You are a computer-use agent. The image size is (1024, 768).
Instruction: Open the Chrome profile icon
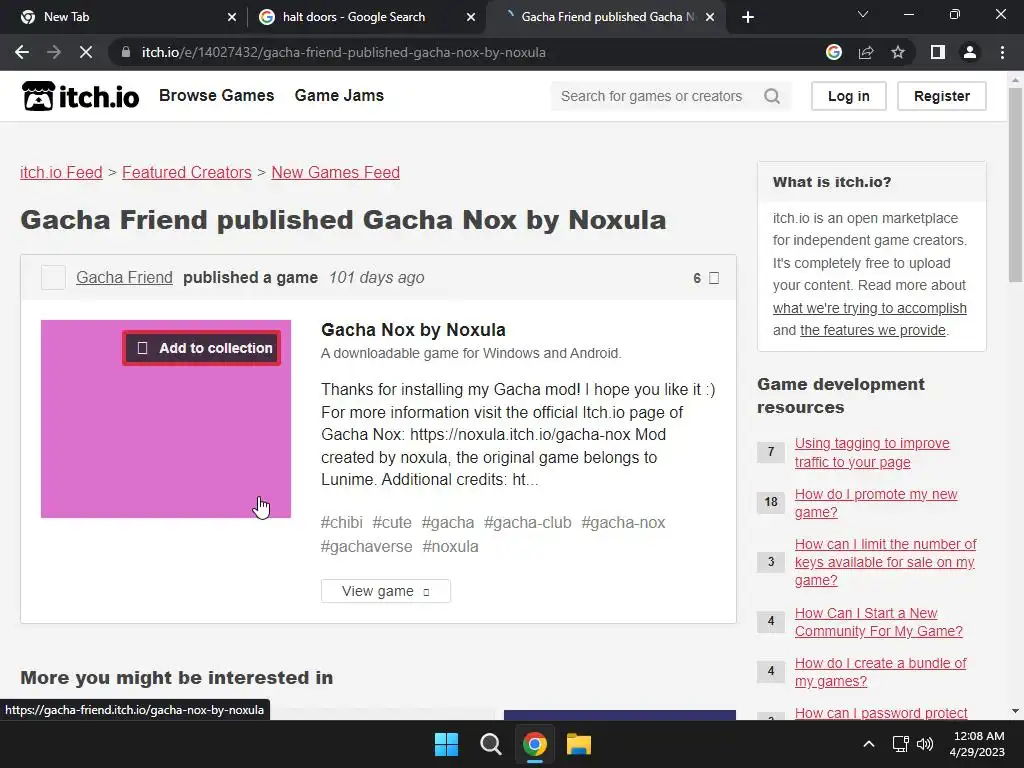point(970,52)
